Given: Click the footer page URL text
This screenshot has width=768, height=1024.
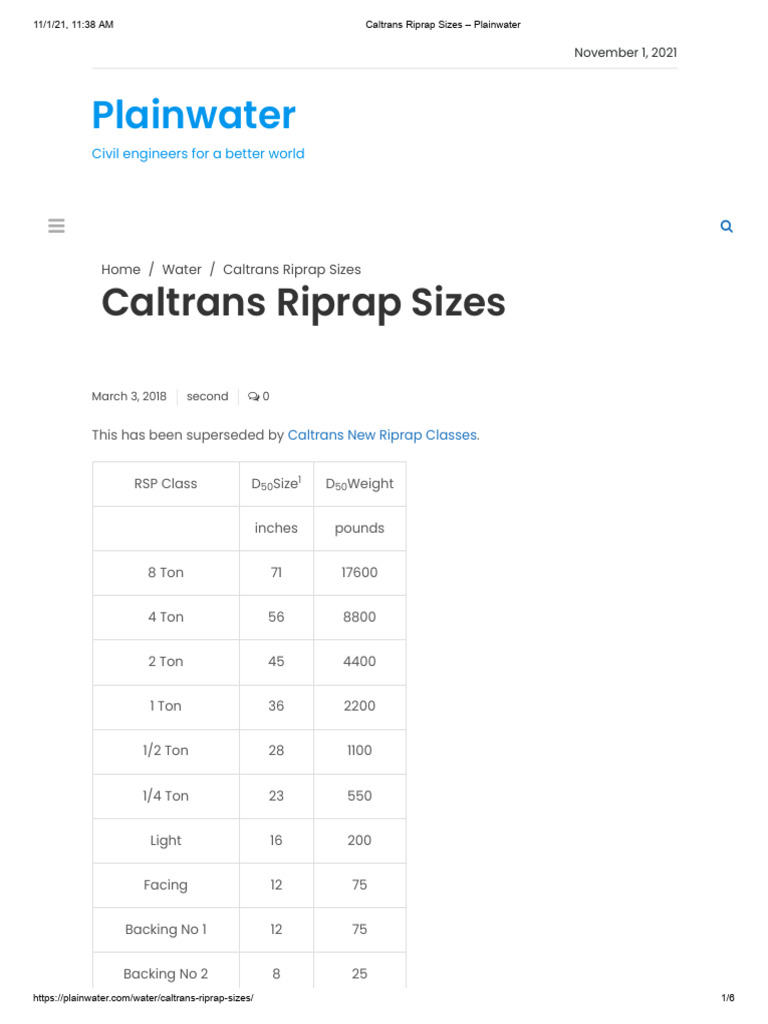Looking at the screenshot, I should pos(144,999).
